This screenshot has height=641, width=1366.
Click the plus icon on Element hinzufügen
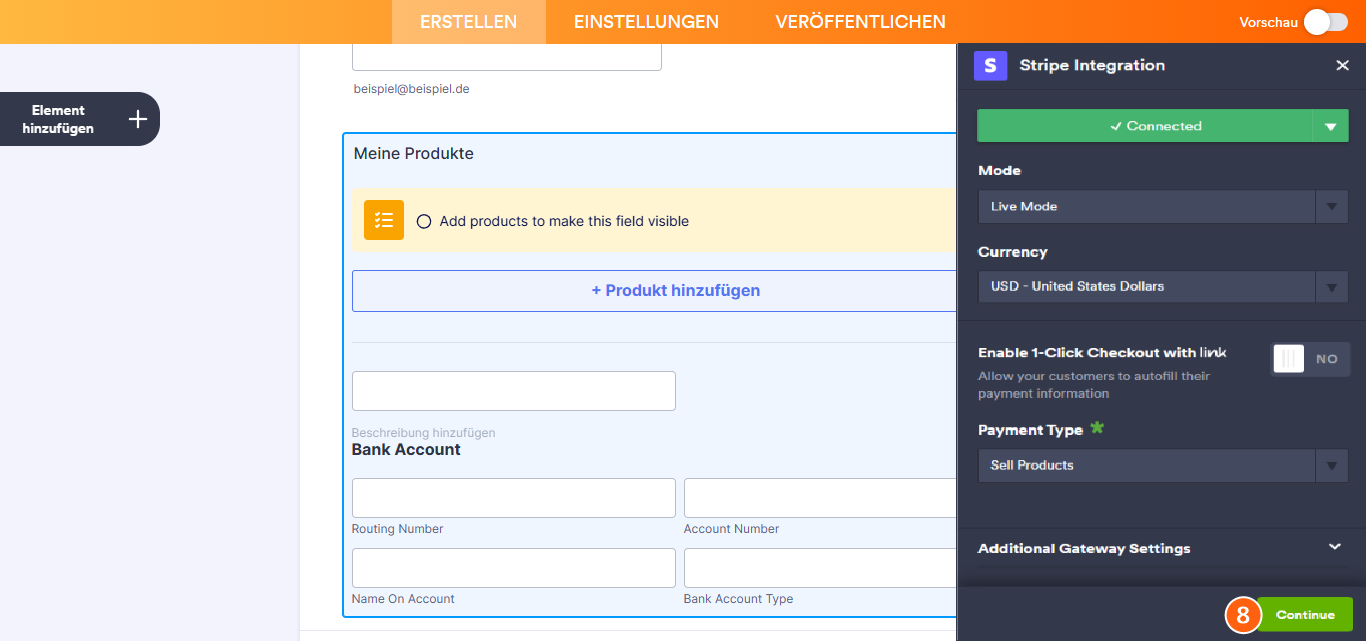coord(136,118)
